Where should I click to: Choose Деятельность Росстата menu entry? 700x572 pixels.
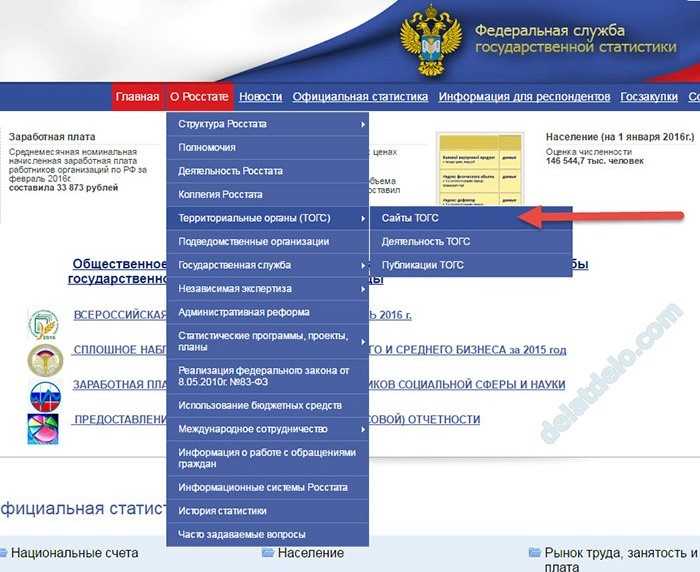267,171
